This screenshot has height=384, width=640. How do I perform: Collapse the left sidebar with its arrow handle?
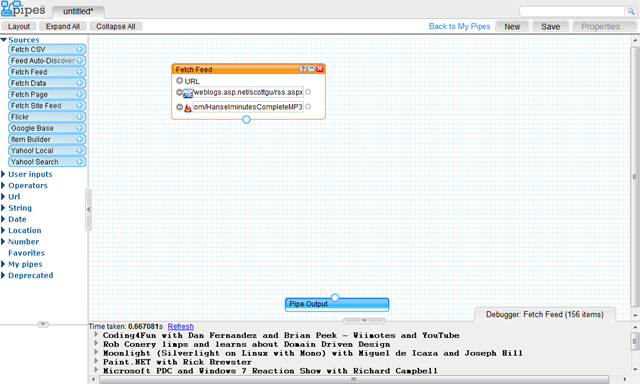click(x=88, y=210)
